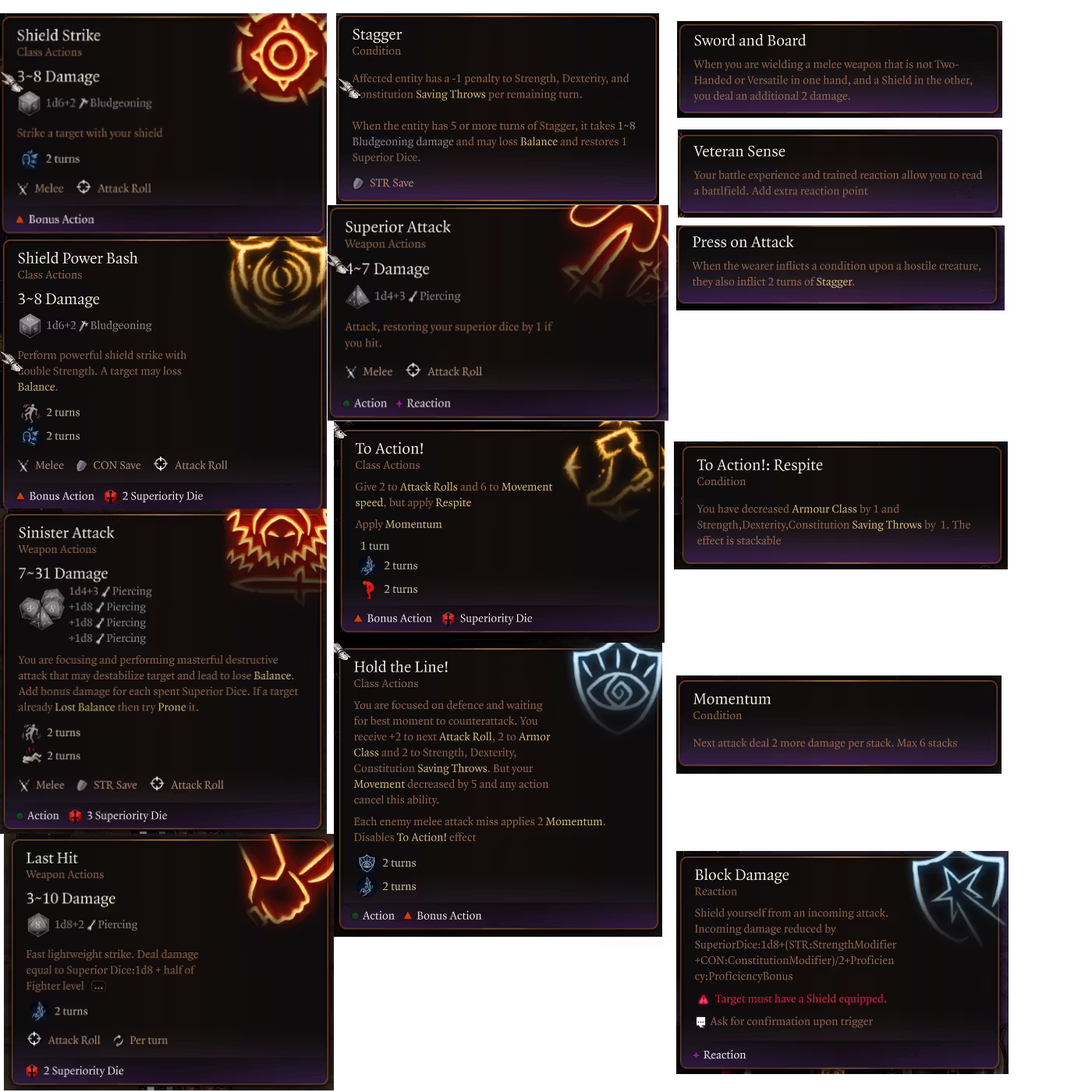Click the 3 Superiority Die cost icon
The image size is (1092, 1092).
point(75,816)
